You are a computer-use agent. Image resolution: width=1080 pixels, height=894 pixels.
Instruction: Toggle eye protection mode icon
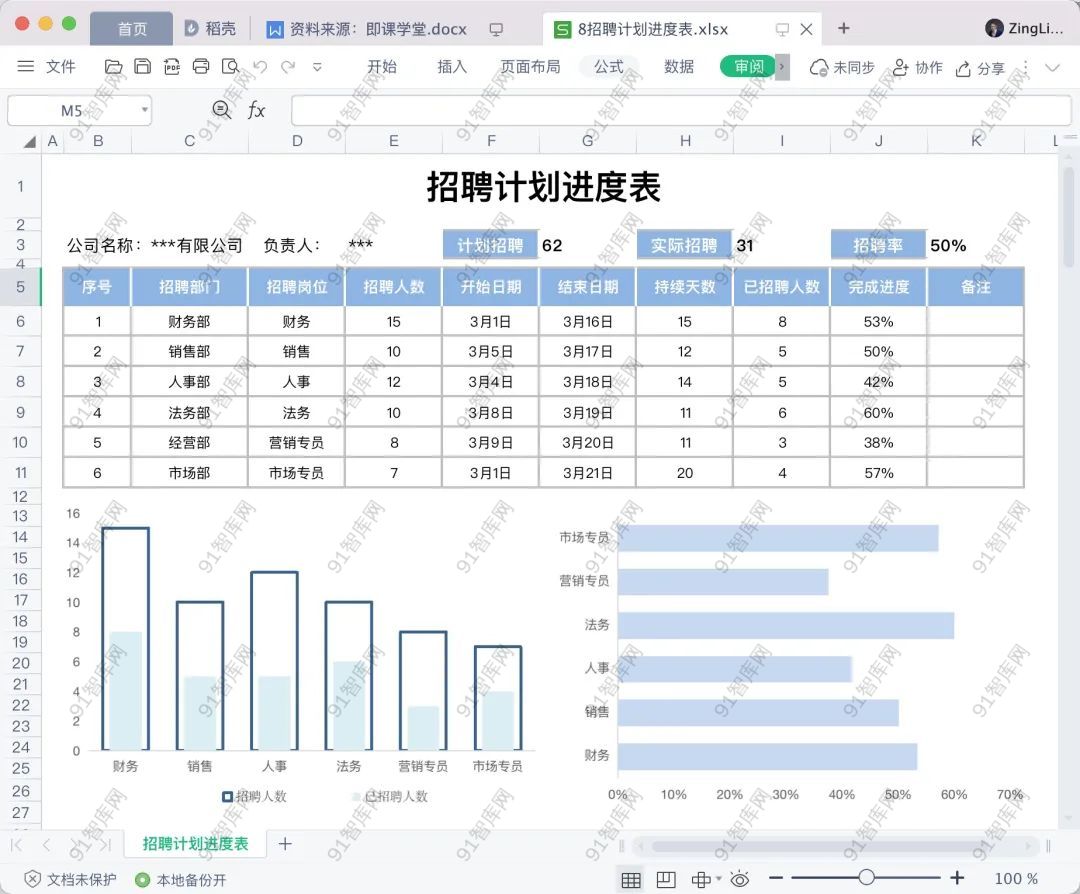(x=740, y=879)
